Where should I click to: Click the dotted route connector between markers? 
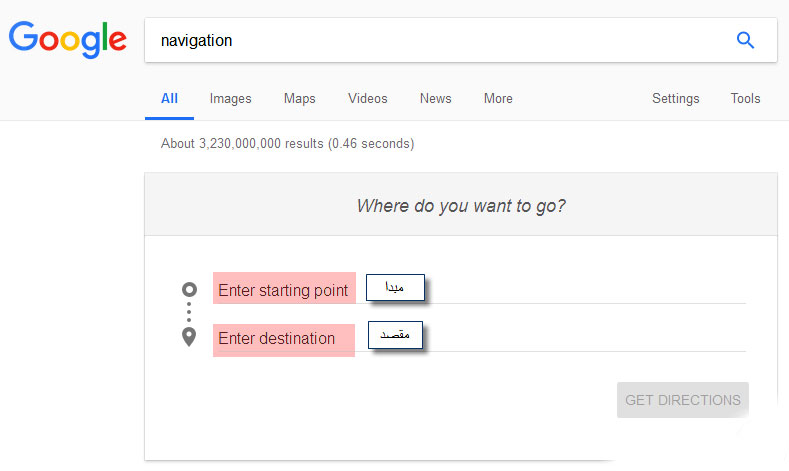point(189,313)
